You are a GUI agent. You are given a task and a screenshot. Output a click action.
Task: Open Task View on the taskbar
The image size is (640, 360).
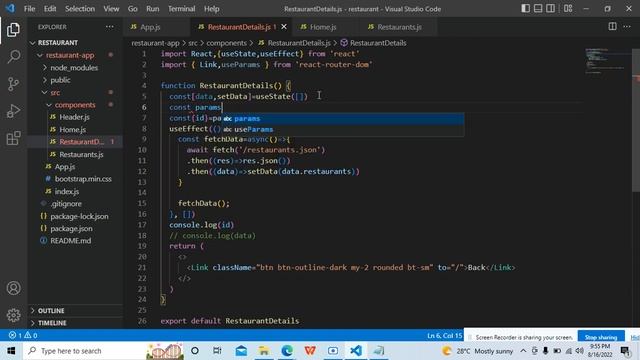pyautogui.click(x=218, y=351)
